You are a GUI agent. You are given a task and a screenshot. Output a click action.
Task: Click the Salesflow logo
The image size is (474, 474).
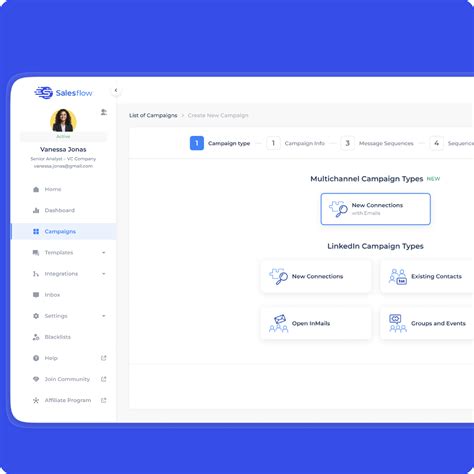pyautogui.click(x=63, y=93)
